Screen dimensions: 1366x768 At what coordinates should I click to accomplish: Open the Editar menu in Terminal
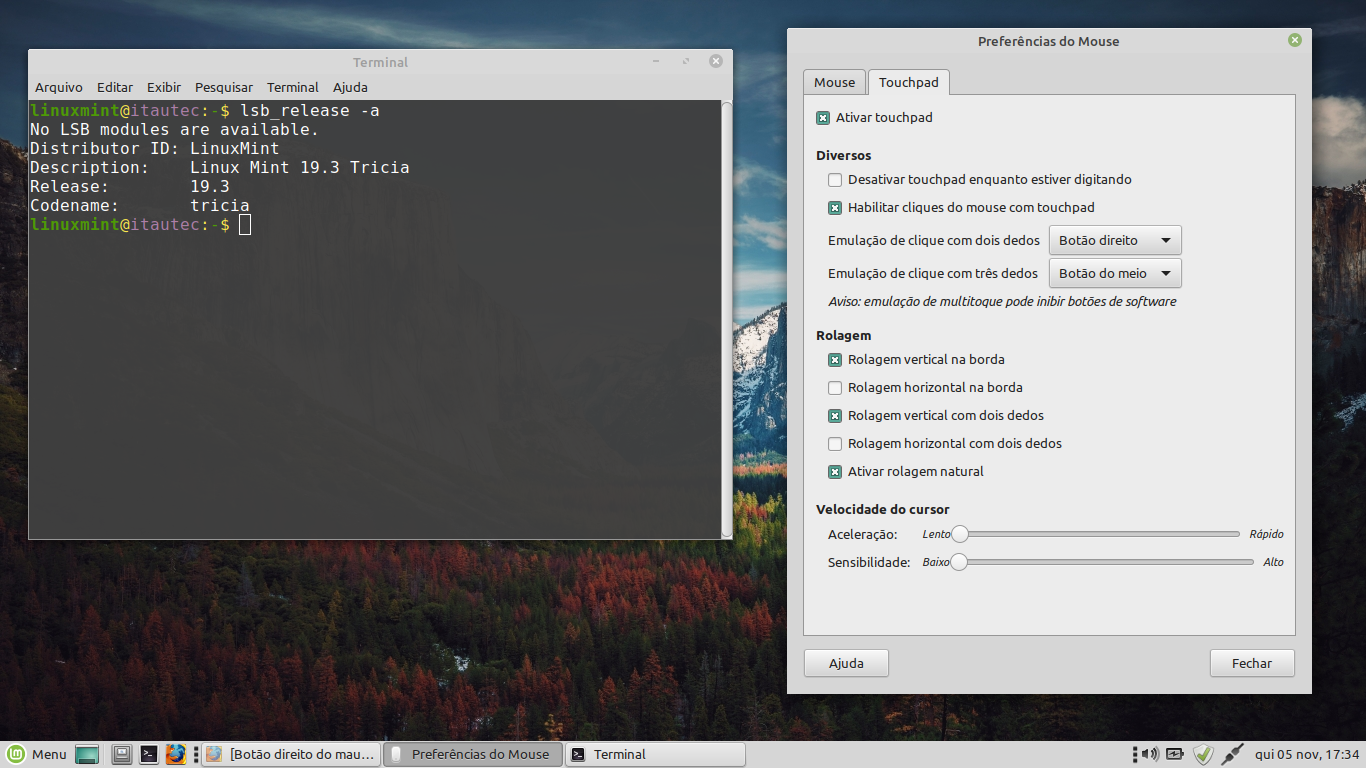(x=115, y=87)
